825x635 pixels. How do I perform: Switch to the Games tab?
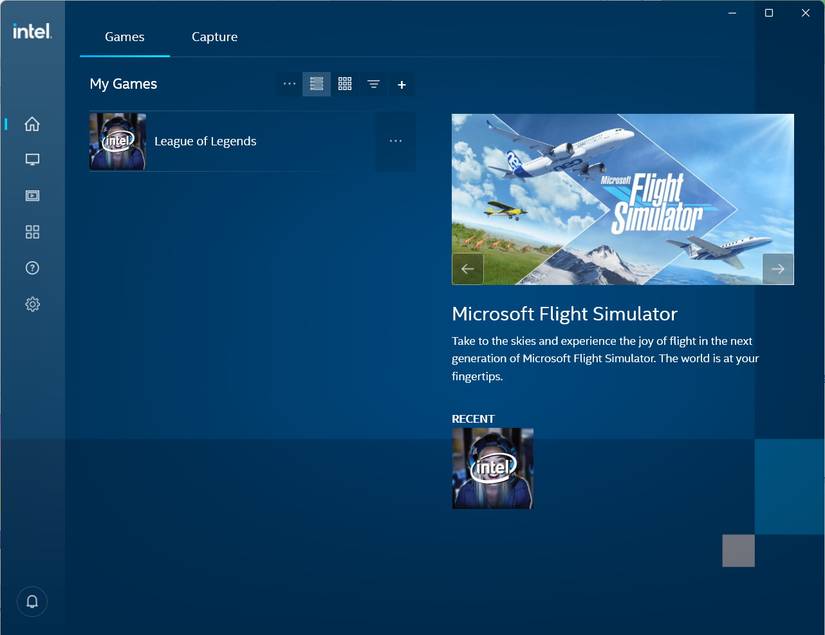pyautogui.click(x=124, y=36)
